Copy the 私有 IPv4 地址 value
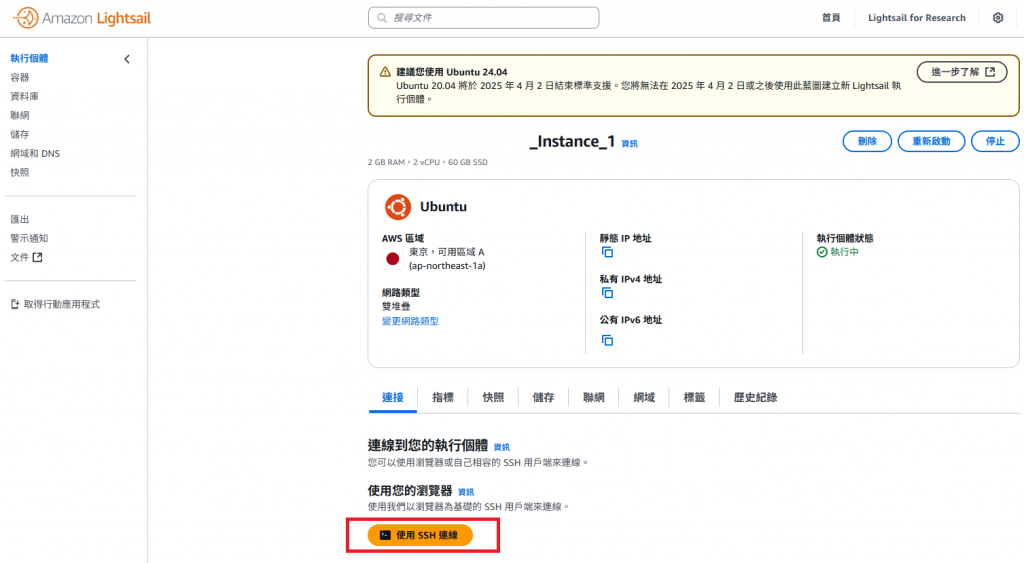 (607, 293)
